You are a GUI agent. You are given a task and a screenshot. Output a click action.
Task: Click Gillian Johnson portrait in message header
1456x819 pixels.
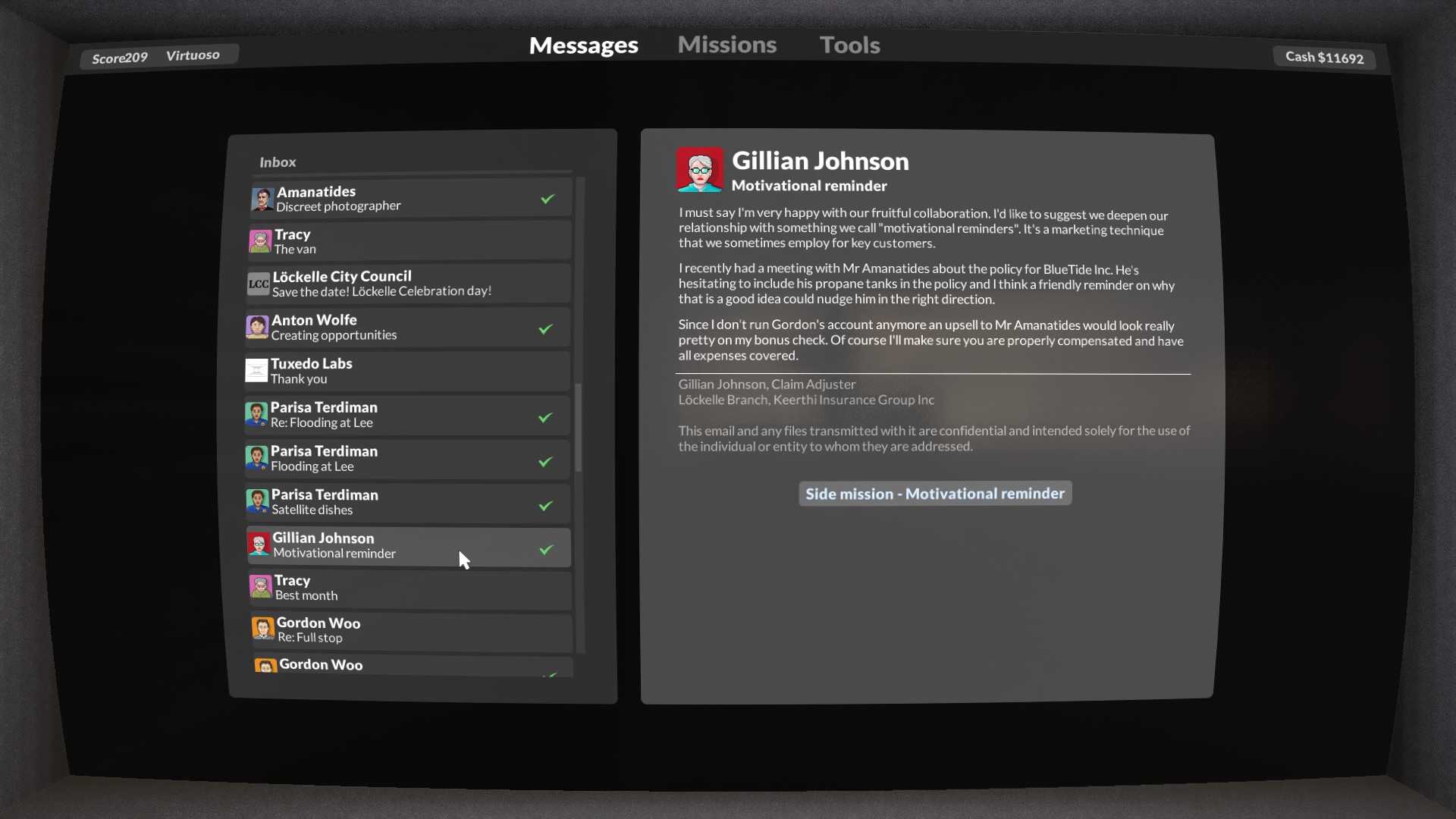(699, 170)
